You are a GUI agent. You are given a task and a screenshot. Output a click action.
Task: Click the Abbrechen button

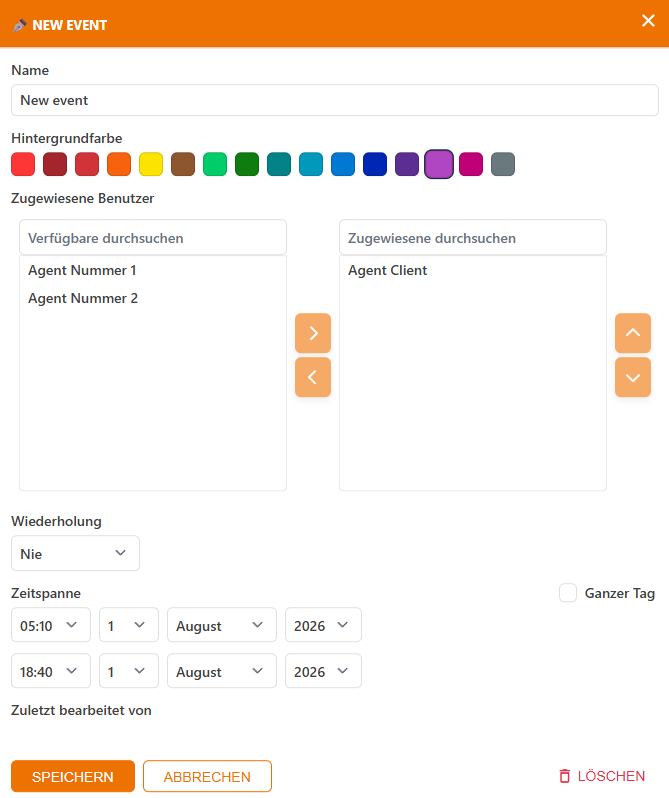coord(207,776)
